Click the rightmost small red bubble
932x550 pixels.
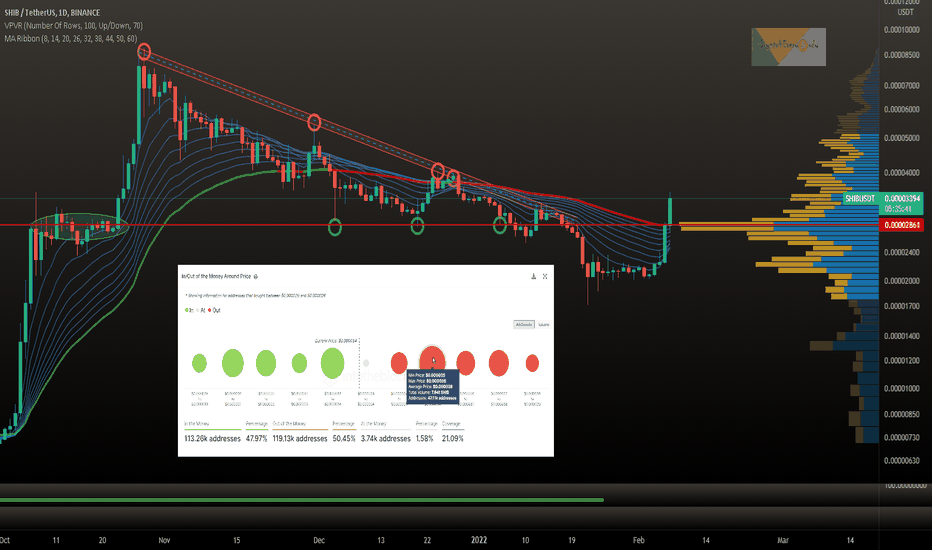tap(532, 363)
